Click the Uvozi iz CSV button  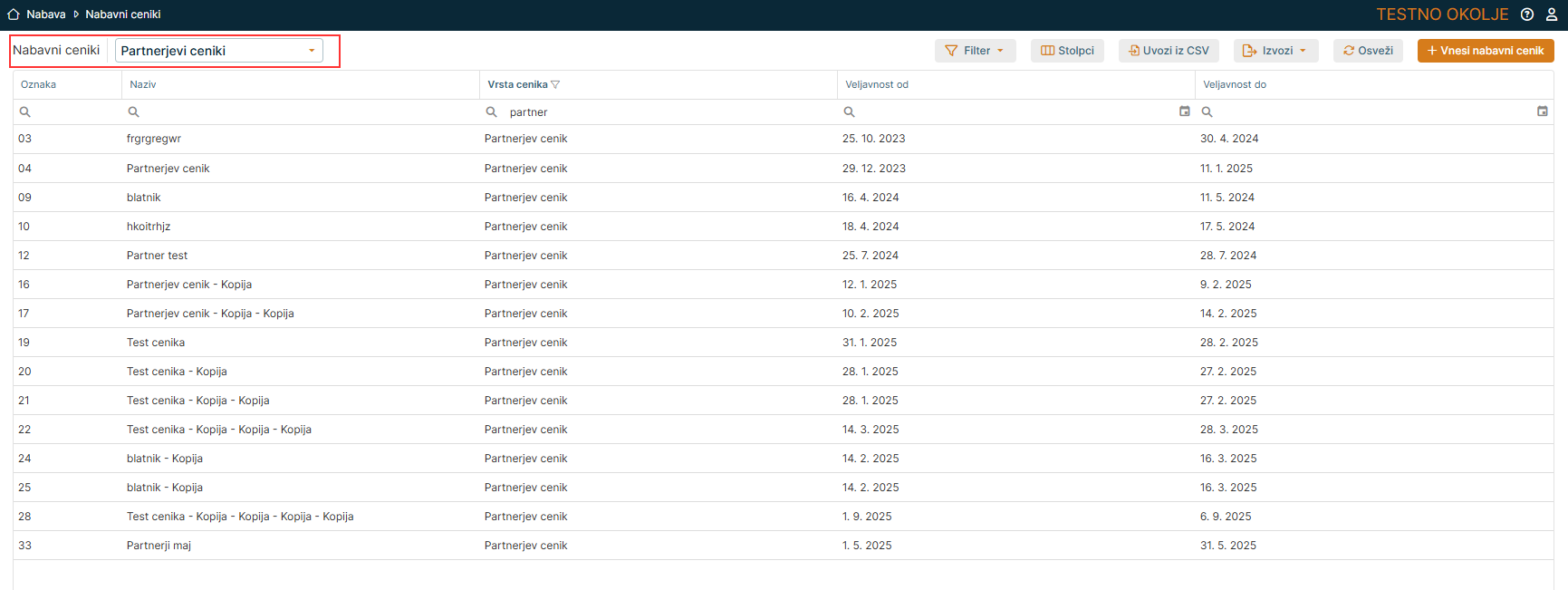(x=1169, y=51)
